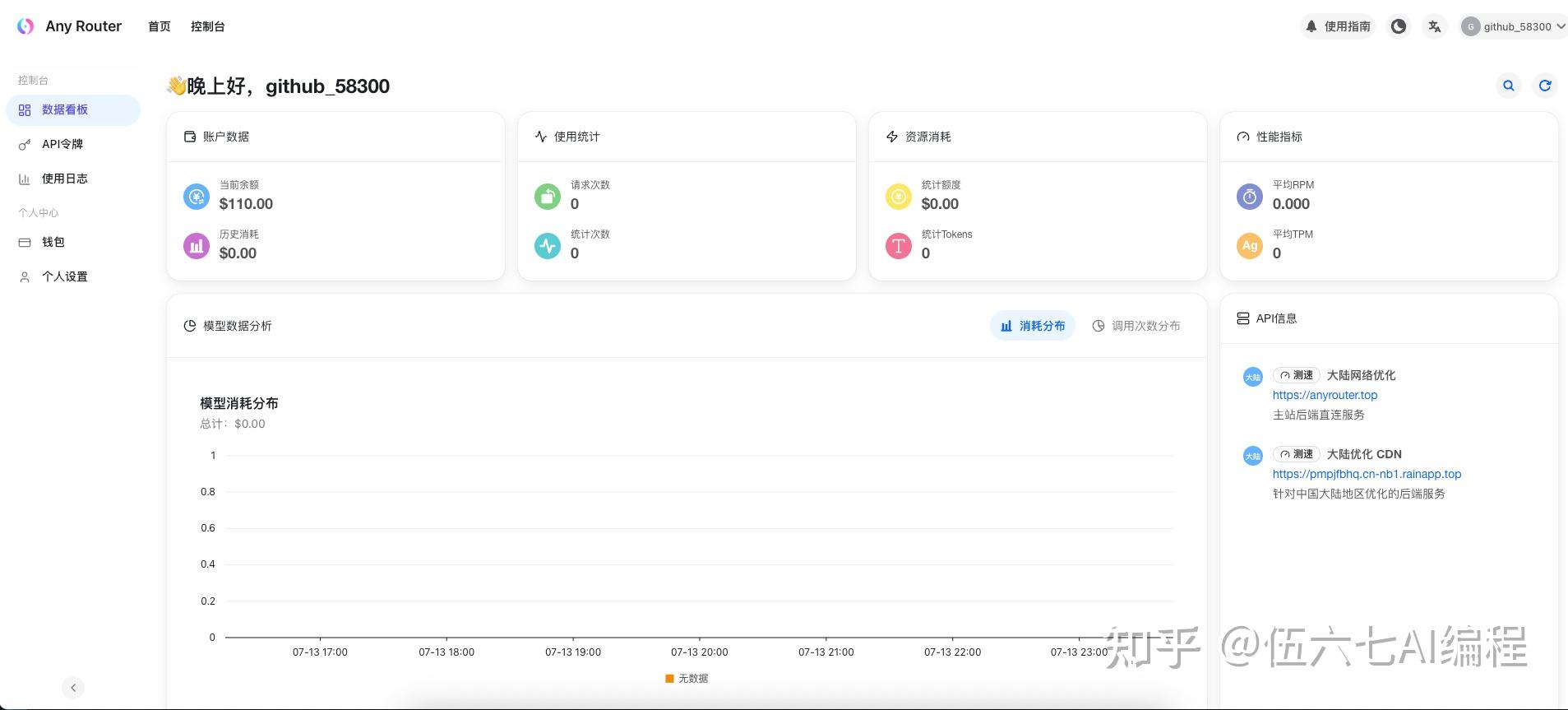Switch to the 调用次数分布 tab

point(1136,326)
